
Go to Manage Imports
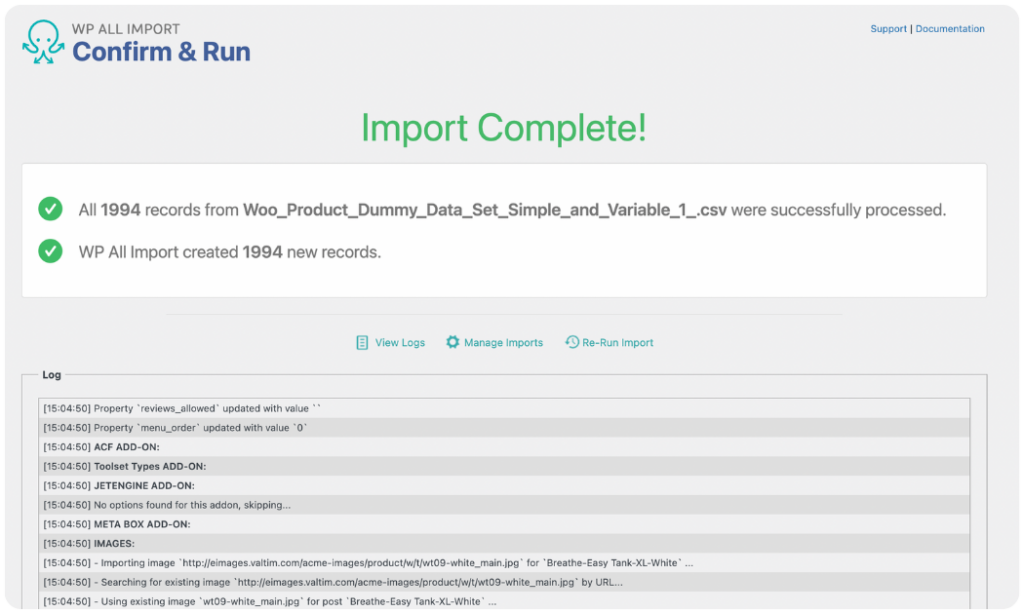503,342
